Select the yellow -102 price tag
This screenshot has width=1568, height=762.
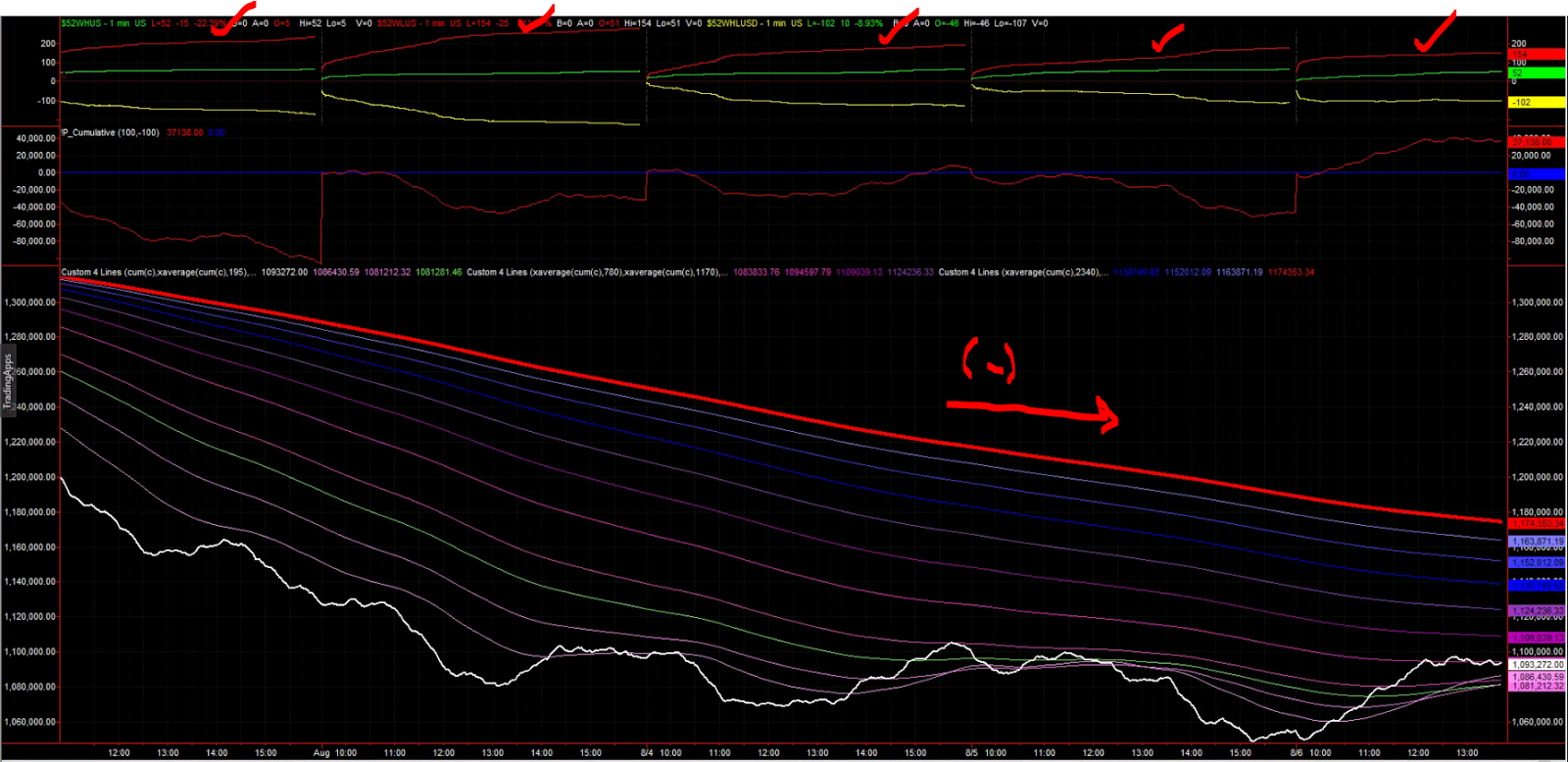point(1537,102)
